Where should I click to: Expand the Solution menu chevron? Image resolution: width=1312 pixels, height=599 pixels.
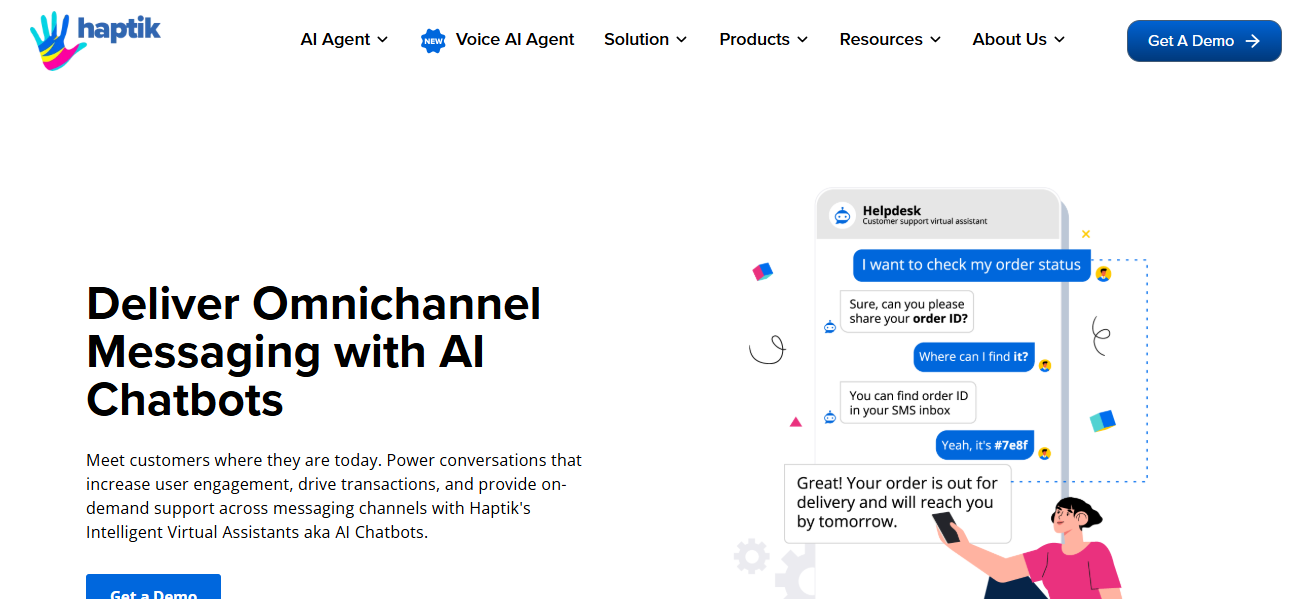pos(682,40)
